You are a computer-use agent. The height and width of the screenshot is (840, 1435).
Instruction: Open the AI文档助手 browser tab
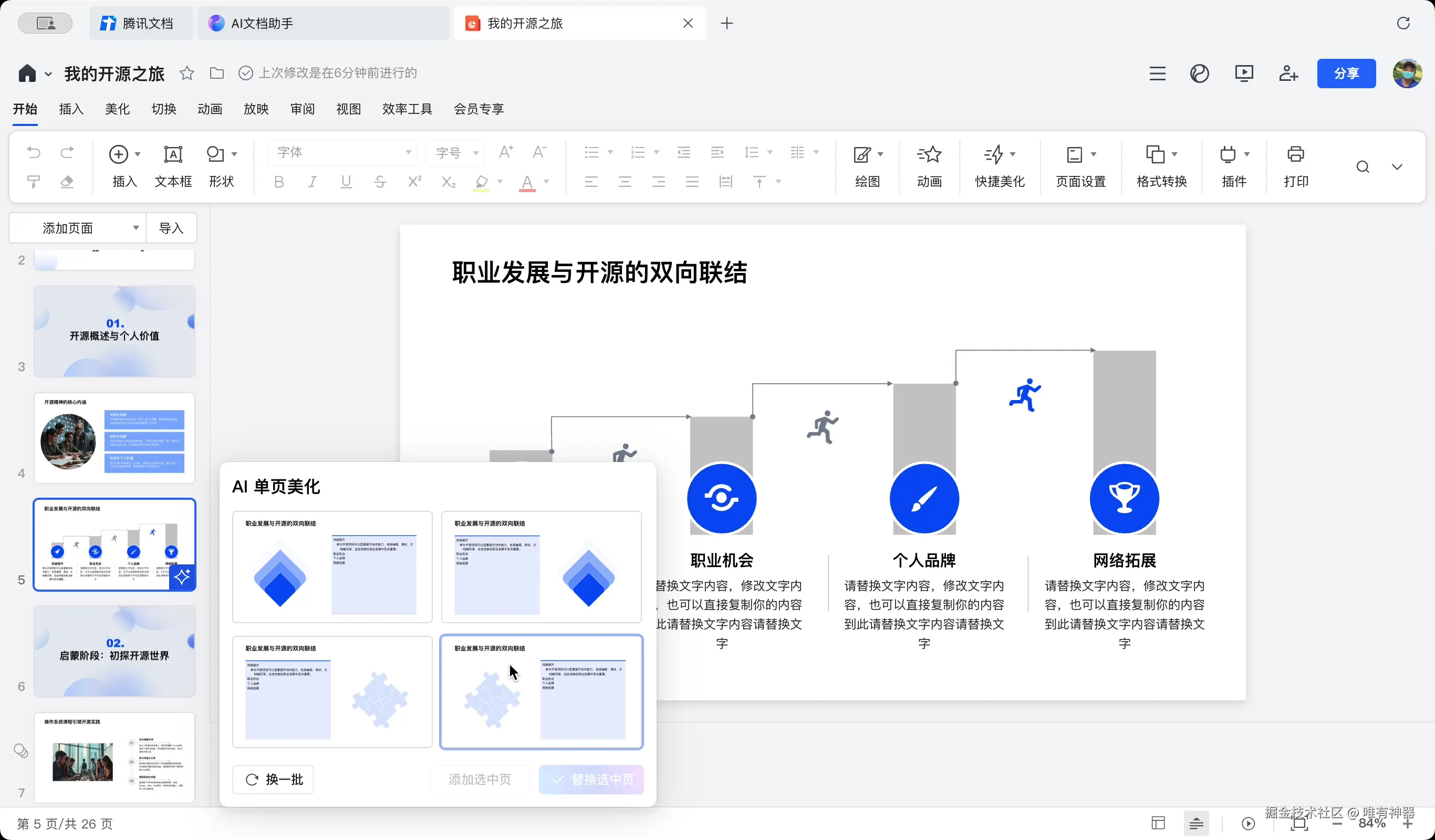(x=262, y=23)
